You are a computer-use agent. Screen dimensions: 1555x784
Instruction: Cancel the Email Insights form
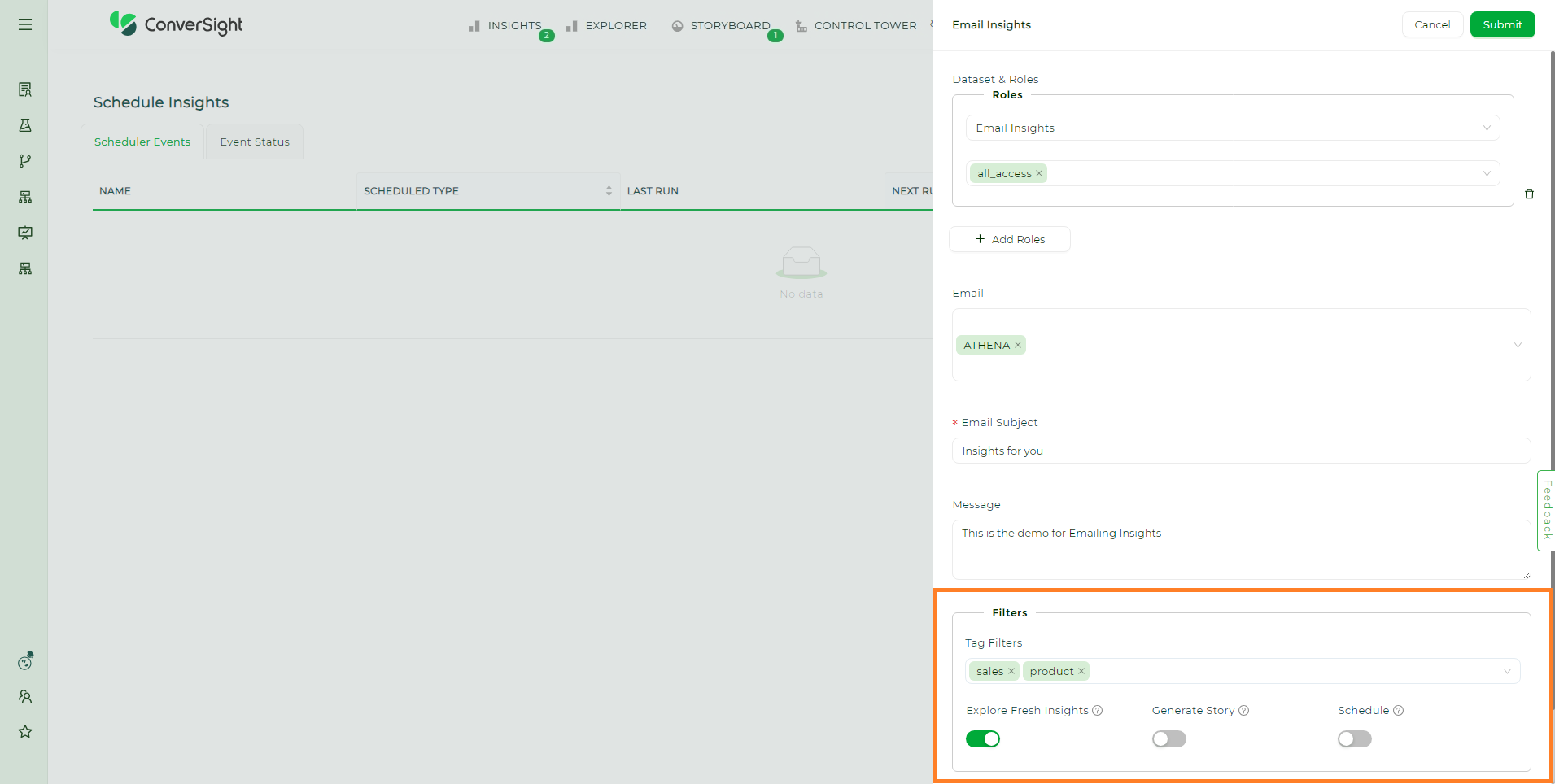point(1432,24)
